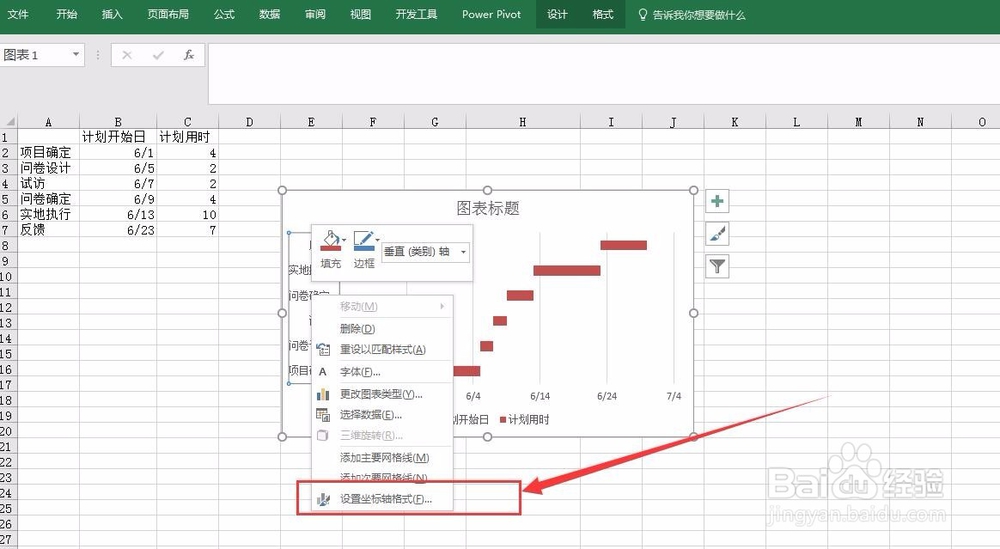1000x549 pixels.
Task: Expand the vertical category axis dropdown
Action: (x=463, y=252)
